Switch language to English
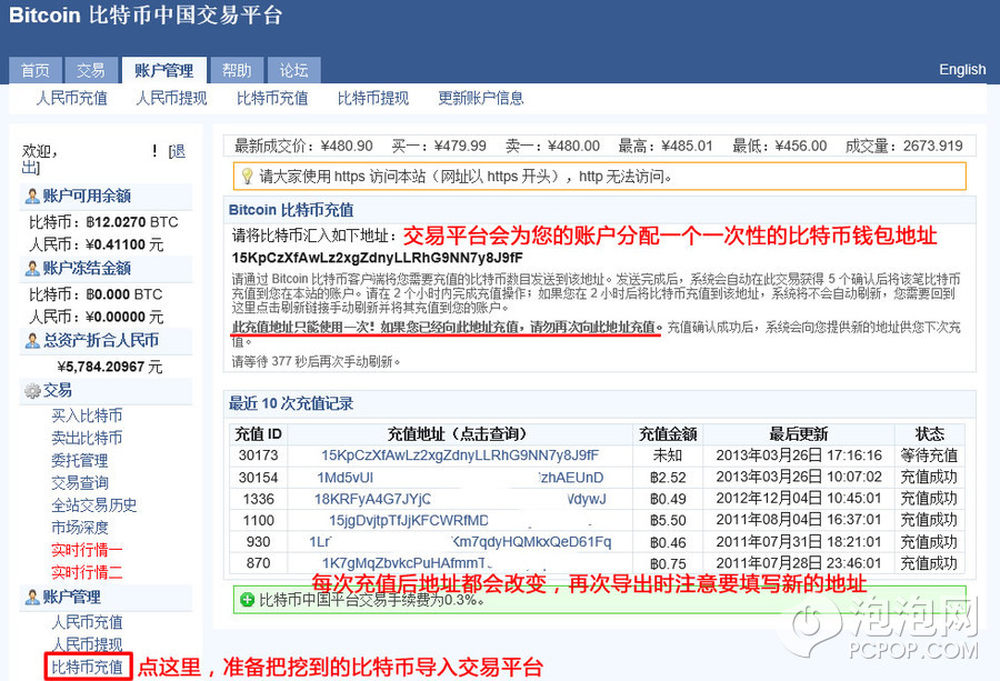 962,70
